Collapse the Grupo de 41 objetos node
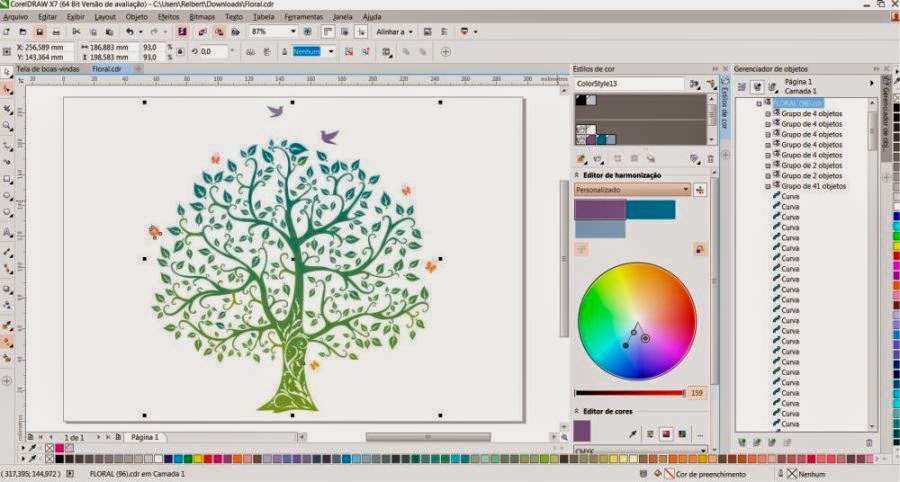 click(768, 186)
